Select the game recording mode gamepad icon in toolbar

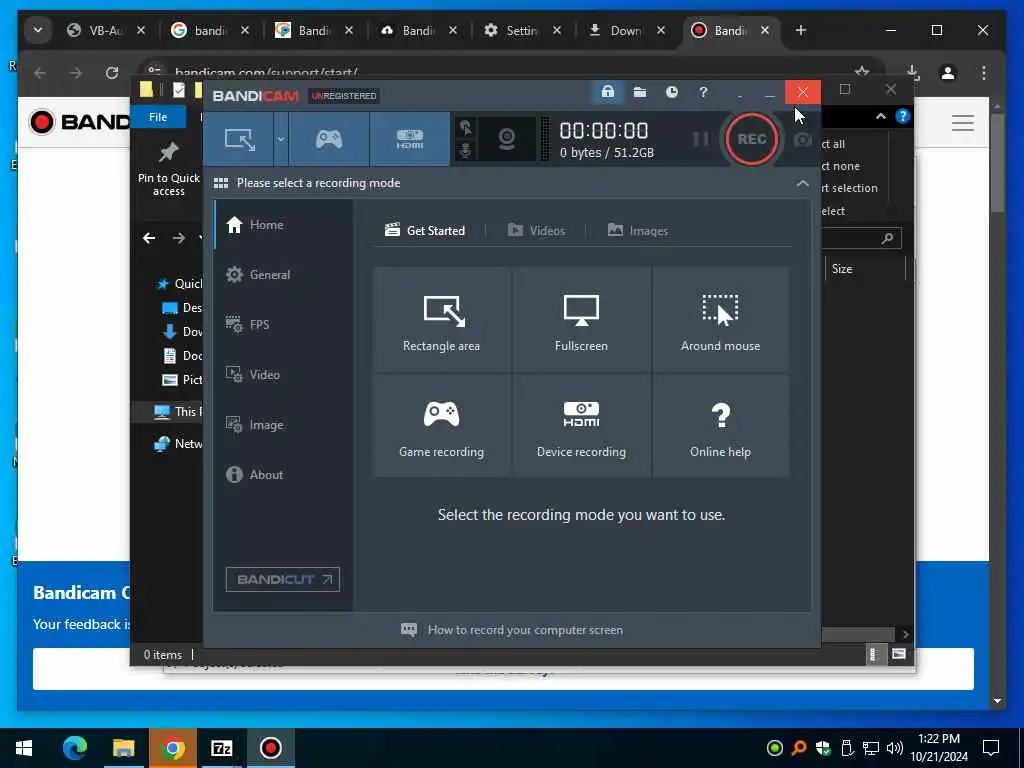pos(328,139)
